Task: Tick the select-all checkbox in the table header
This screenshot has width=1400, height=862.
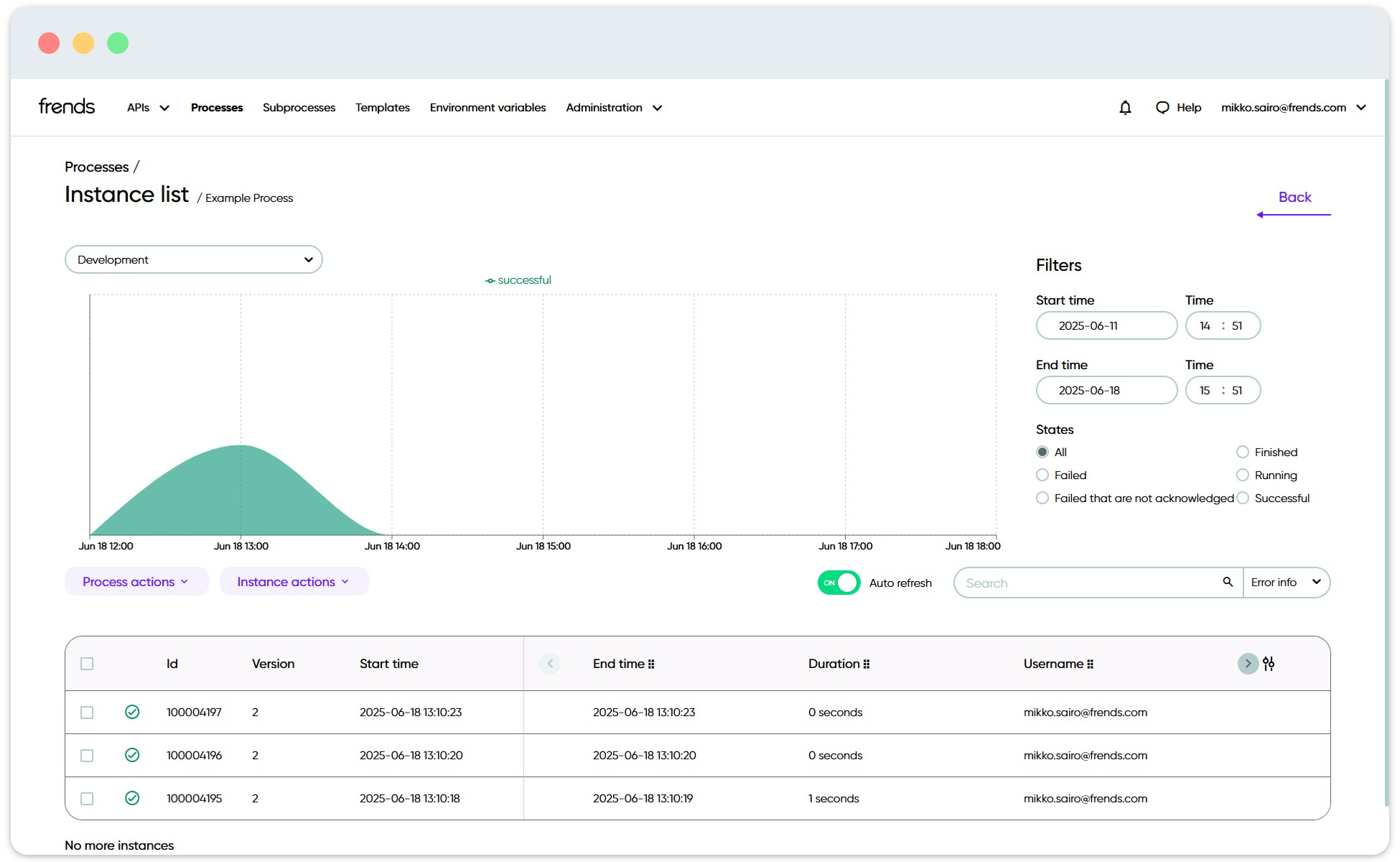Action: [87, 664]
